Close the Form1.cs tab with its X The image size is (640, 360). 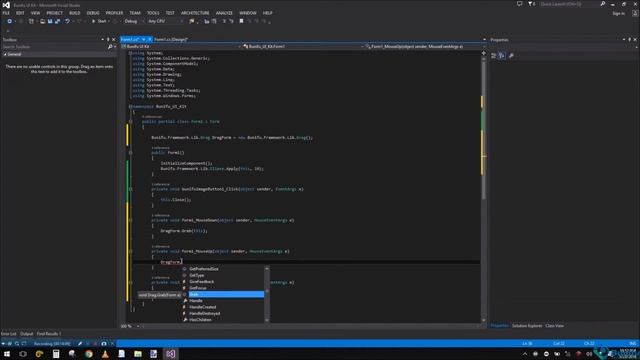(150, 40)
